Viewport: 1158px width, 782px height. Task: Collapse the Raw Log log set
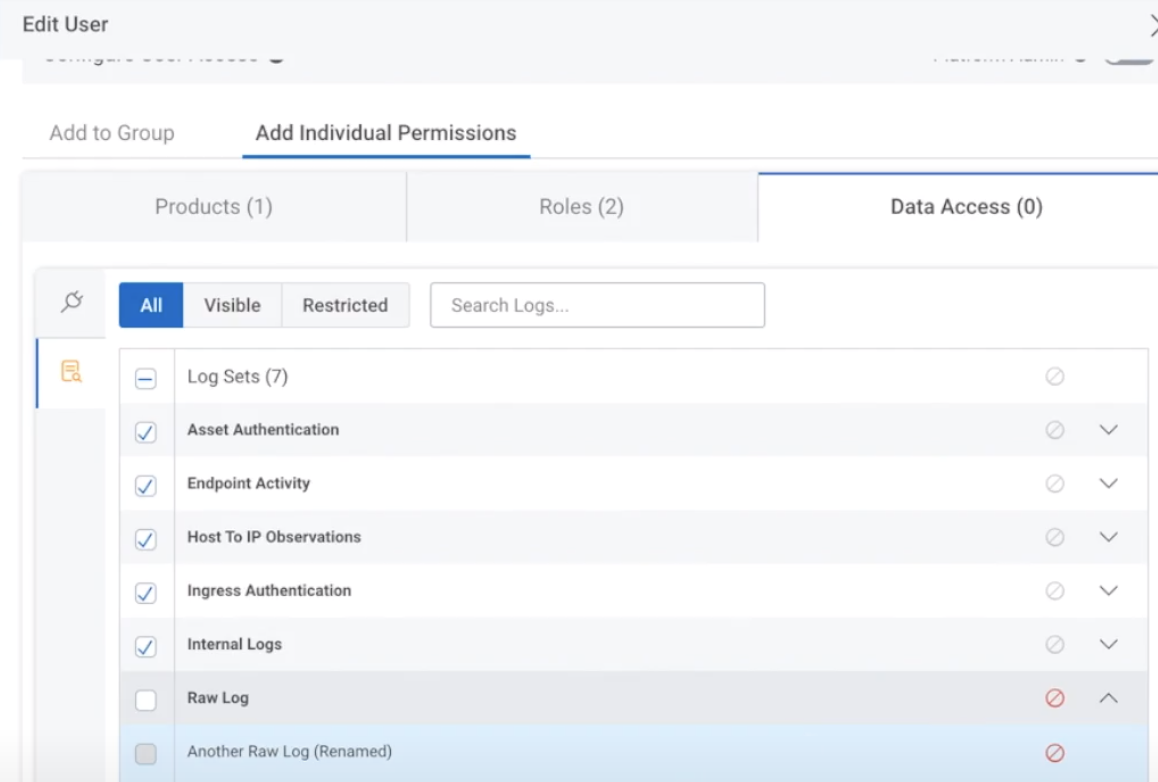[1108, 698]
